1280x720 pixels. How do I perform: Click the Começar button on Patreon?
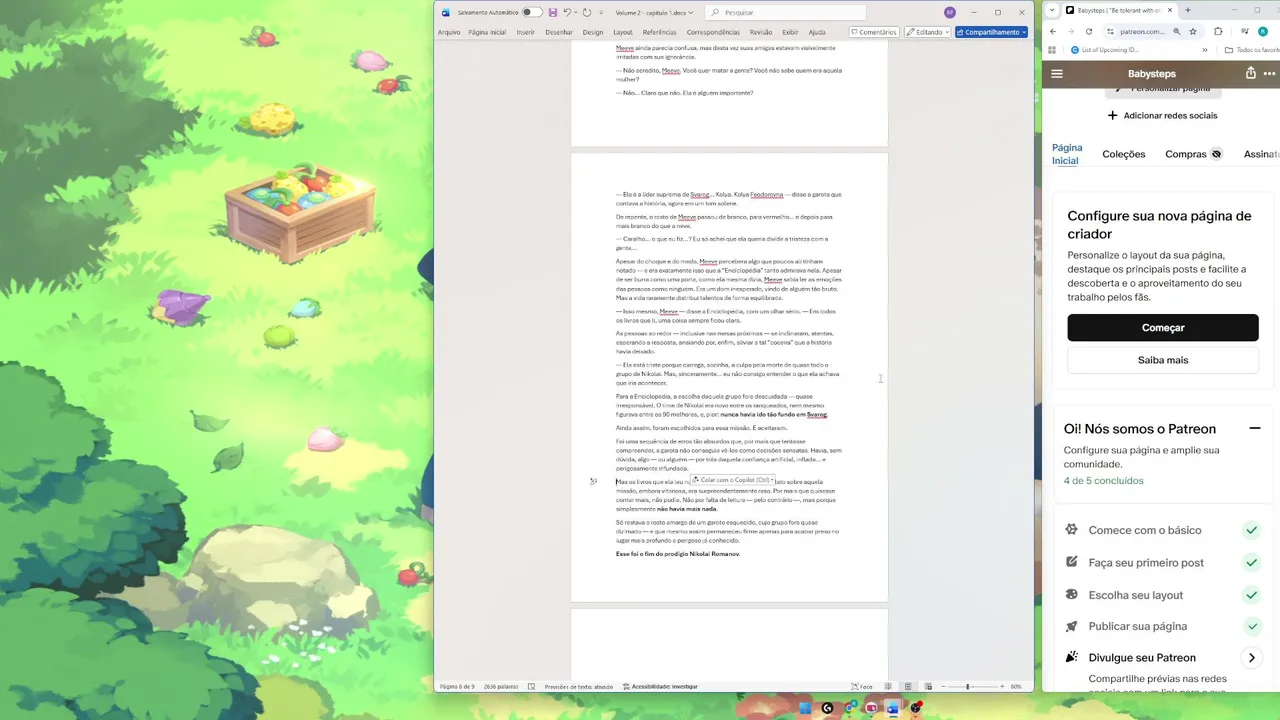point(1163,328)
